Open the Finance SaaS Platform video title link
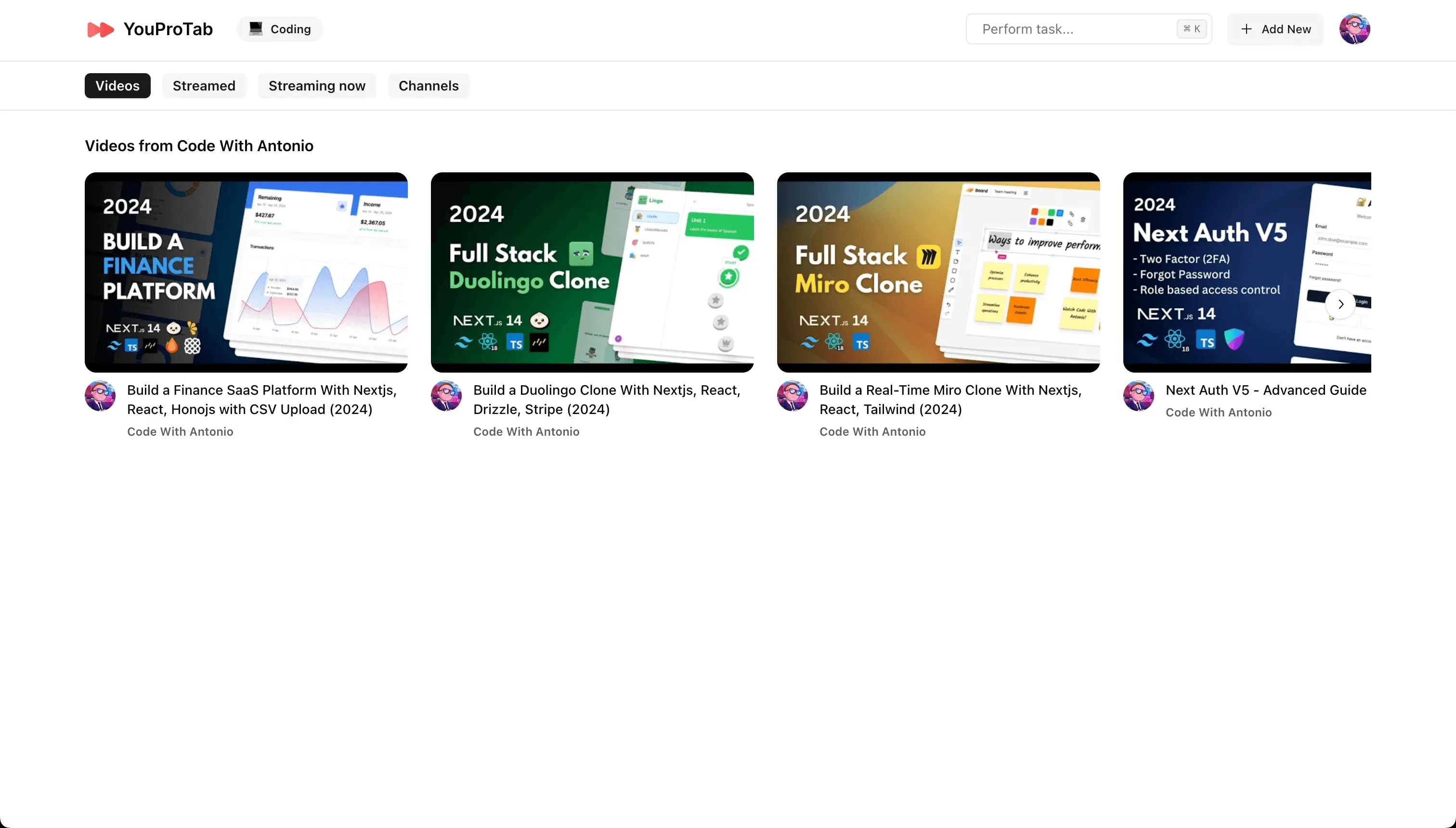This screenshot has width=1456, height=828. [x=261, y=399]
